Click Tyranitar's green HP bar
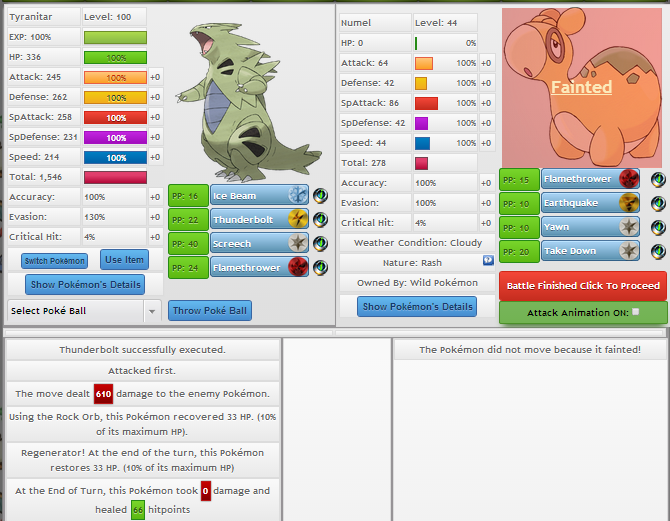 pyautogui.click(x=115, y=57)
